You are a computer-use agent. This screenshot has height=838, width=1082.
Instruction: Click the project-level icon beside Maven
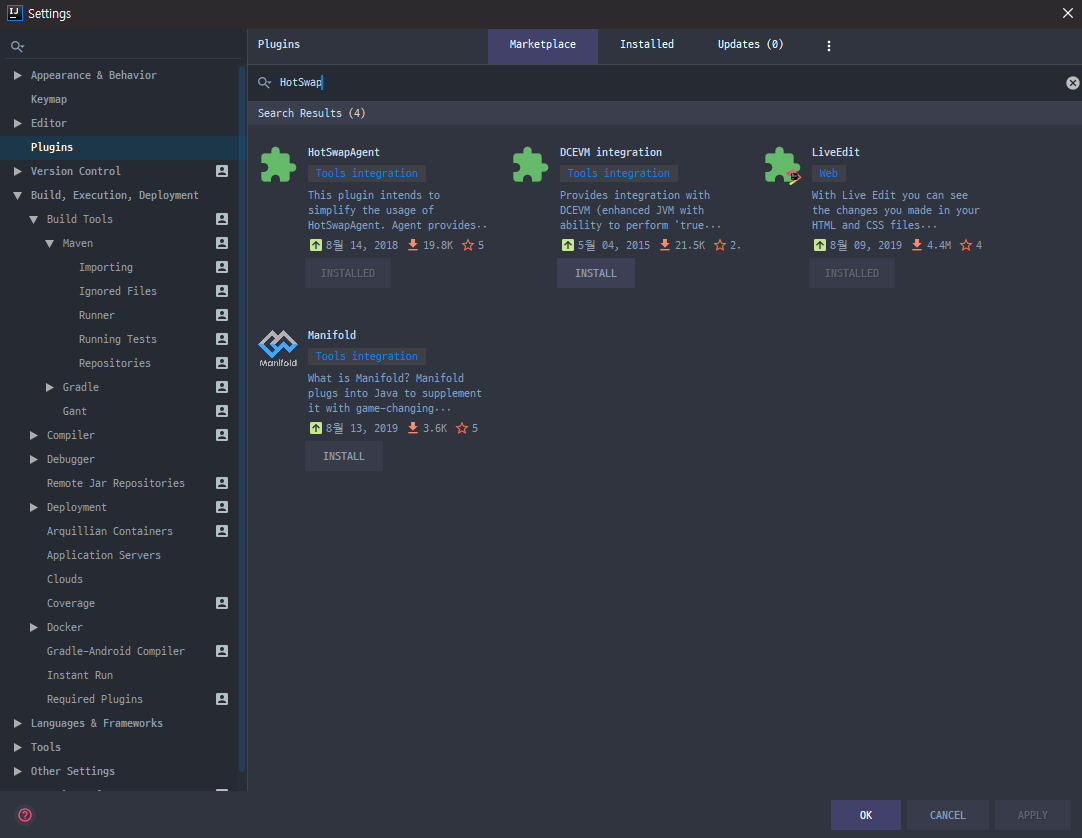[x=222, y=243]
